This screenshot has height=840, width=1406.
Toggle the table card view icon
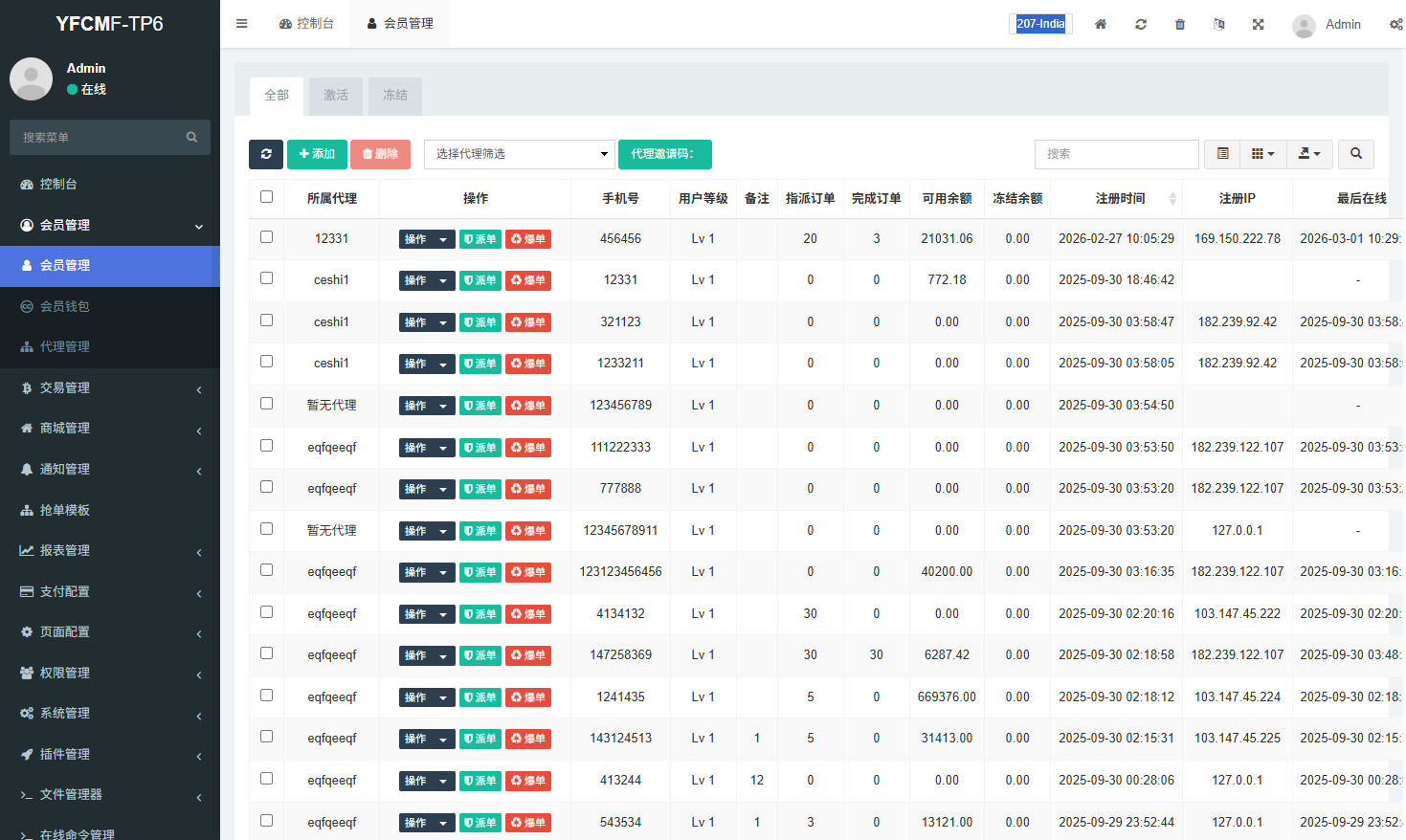pos(1222,154)
